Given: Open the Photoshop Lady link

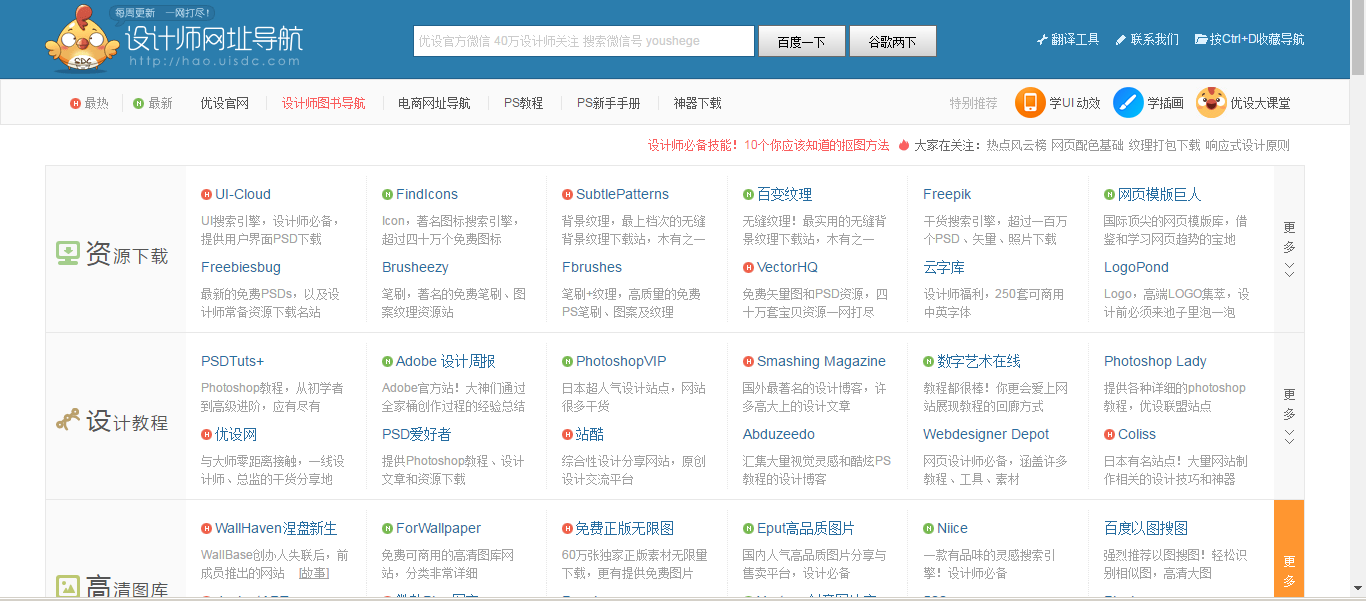Looking at the screenshot, I should 1155,361.
